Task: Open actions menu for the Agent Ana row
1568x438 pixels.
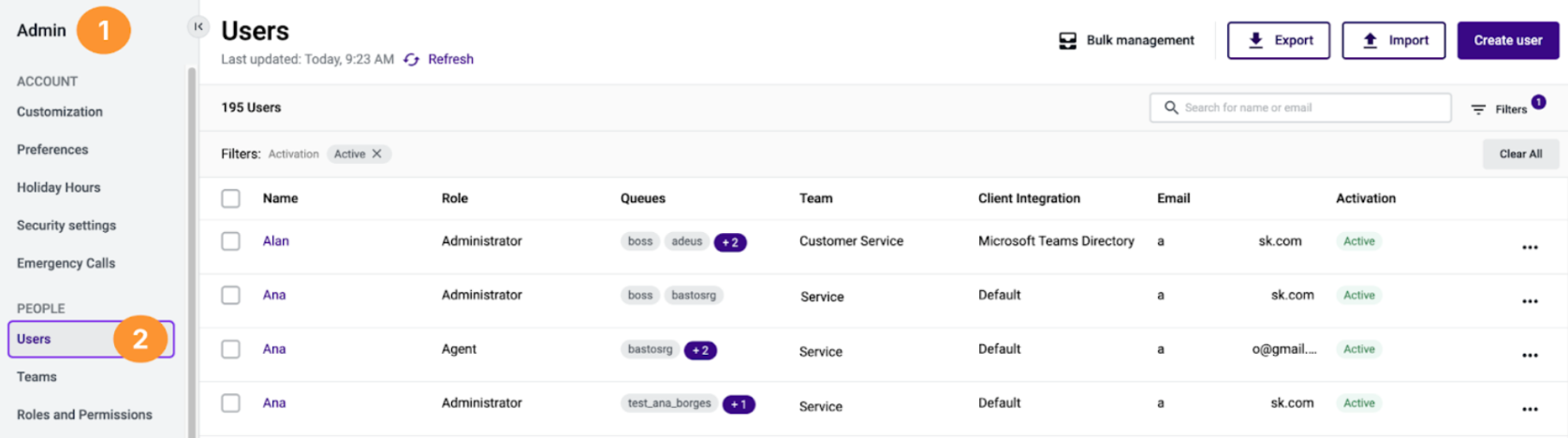Action: click(1530, 356)
